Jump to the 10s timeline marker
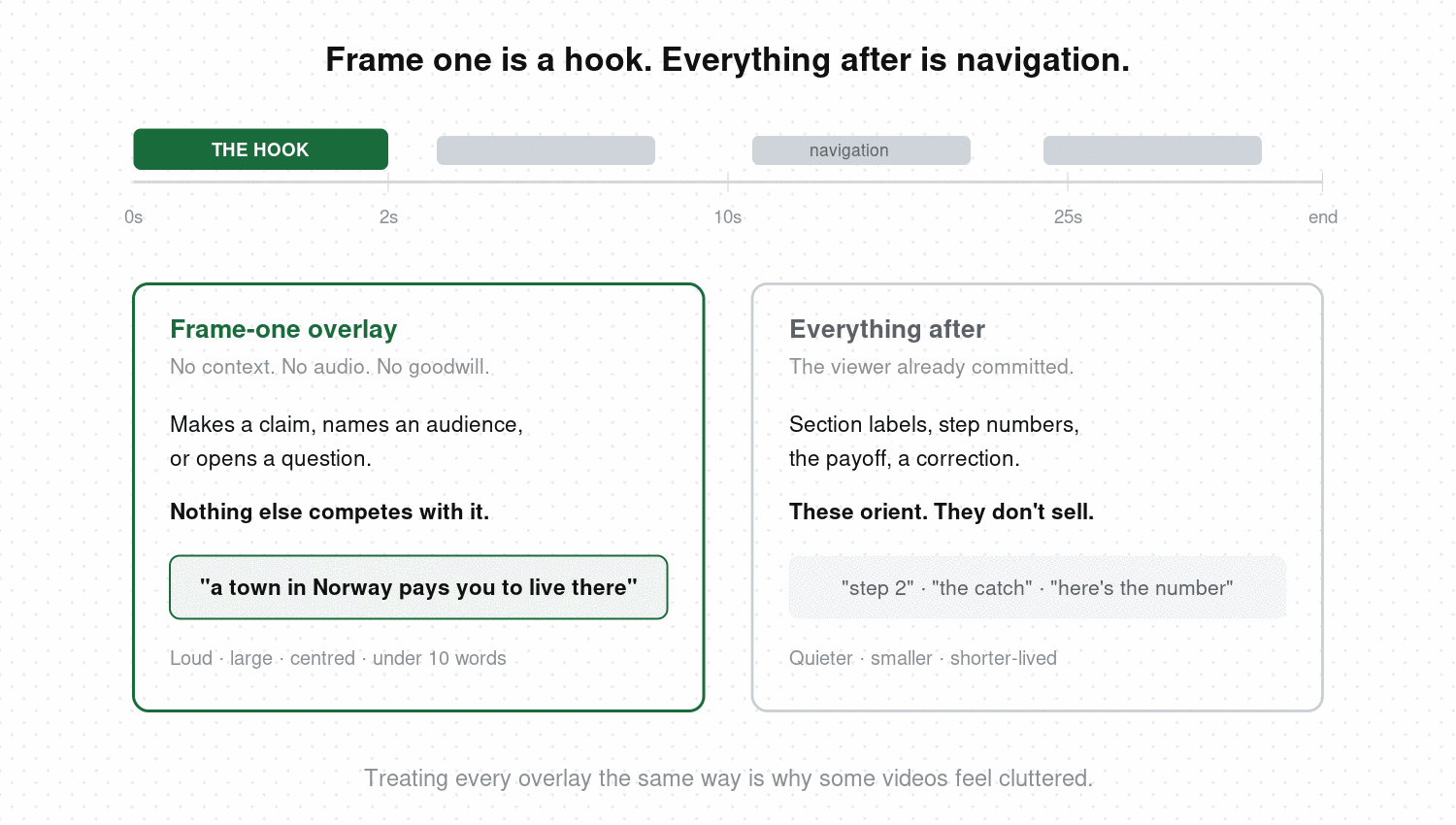The width and height of the screenshot is (1456, 825). pos(728,217)
